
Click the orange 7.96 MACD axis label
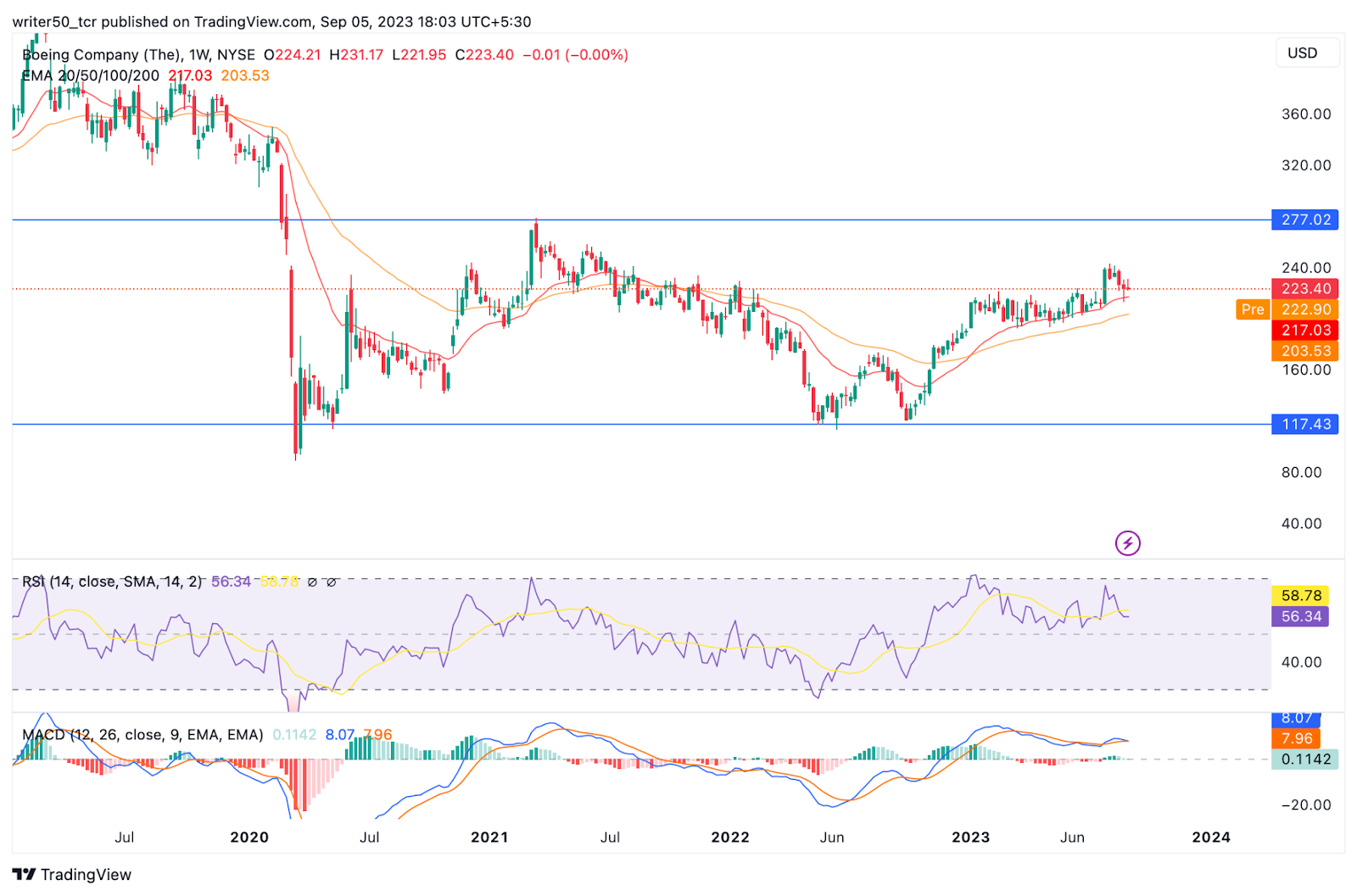pyautogui.click(x=1296, y=738)
